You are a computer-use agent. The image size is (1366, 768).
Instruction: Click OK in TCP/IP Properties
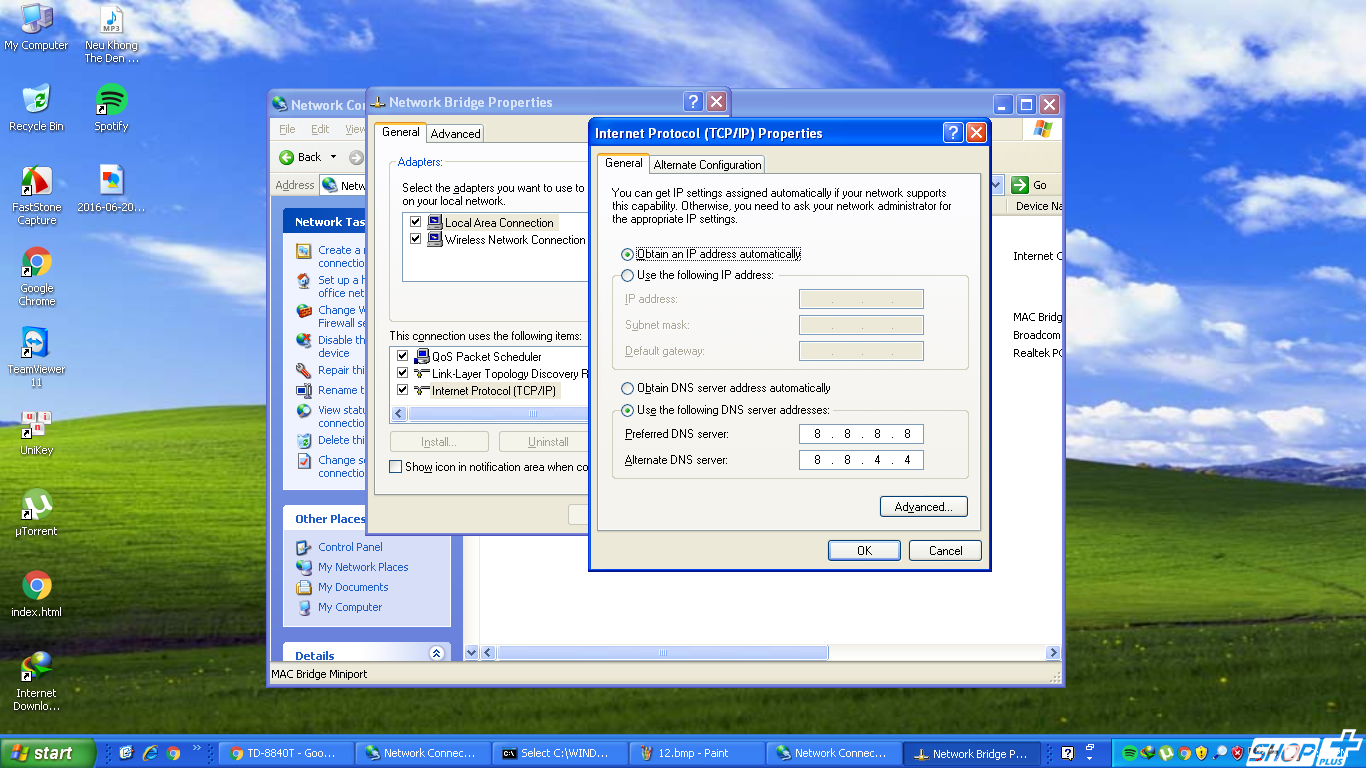pos(864,551)
